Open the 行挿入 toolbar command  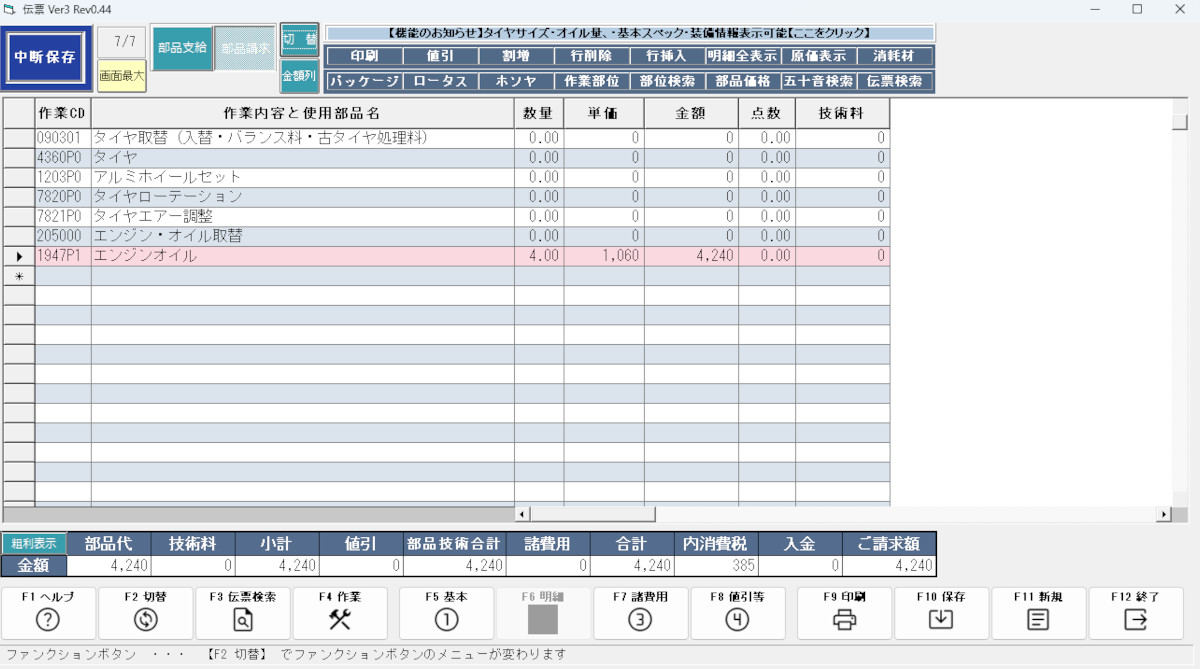(667, 56)
